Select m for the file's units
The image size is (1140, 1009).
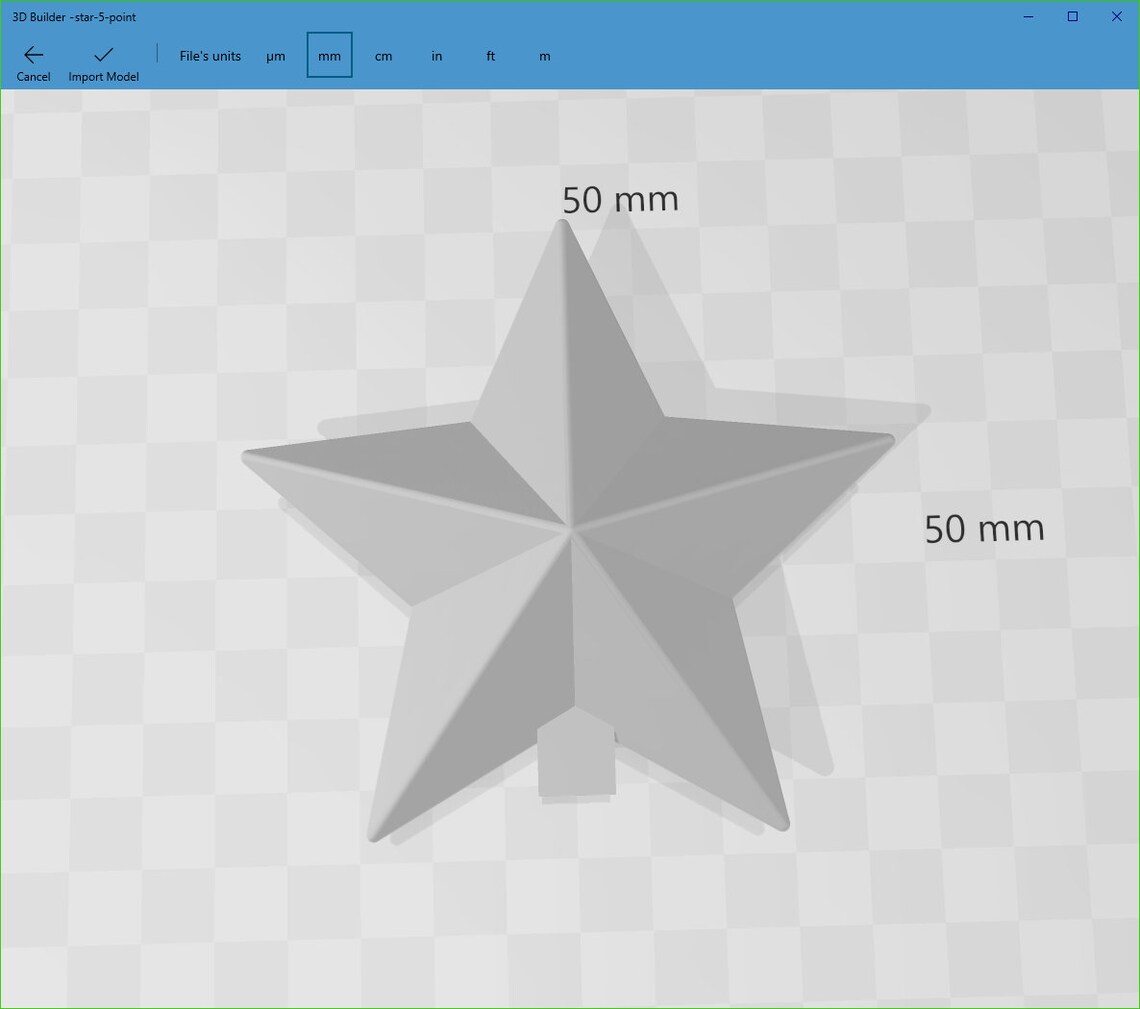(x=544, y=56)
